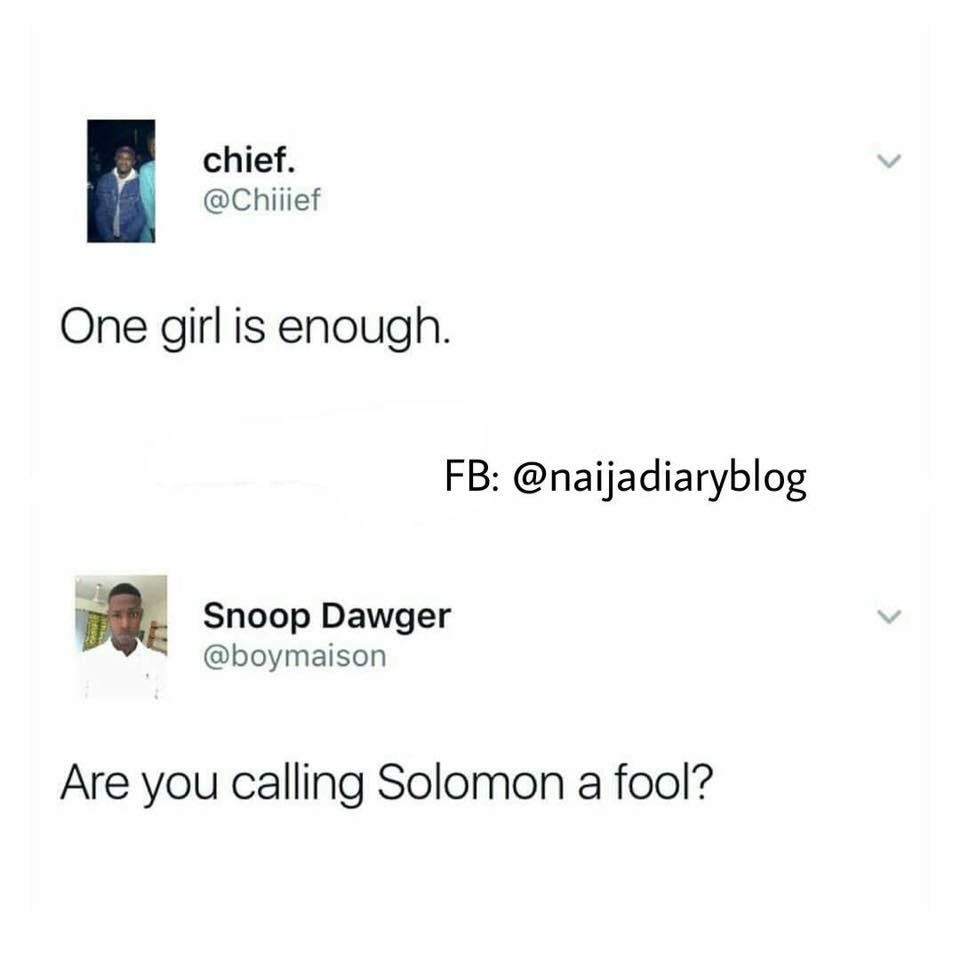This screenshot has height=960, width=960.
Task: Click the word 'enough.' in first tweet
Action: pyautogui.click(x=365, y=328)
